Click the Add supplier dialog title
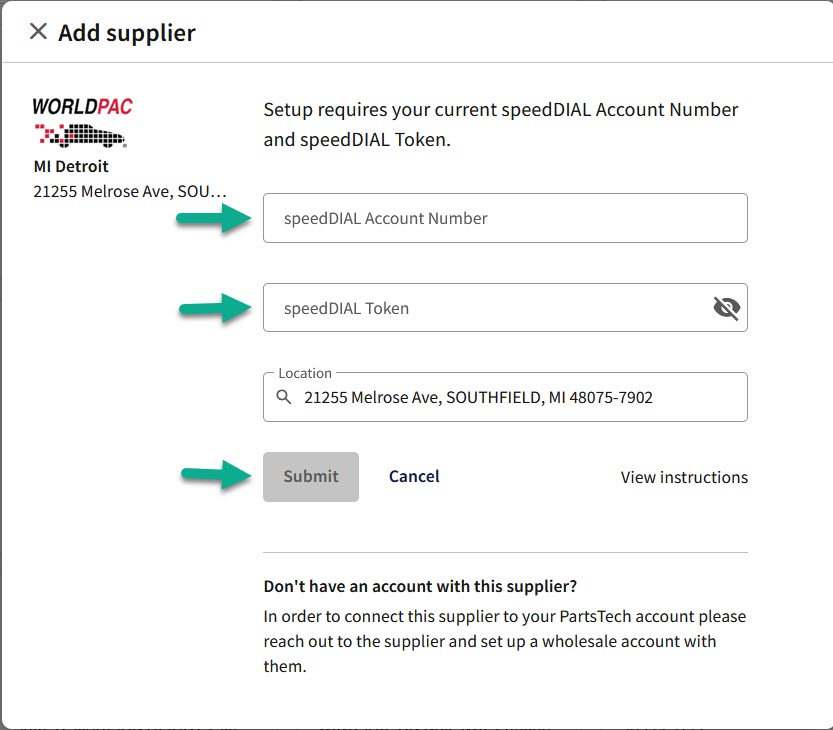This screenshot has width=833, height=730. pos(127,33)
